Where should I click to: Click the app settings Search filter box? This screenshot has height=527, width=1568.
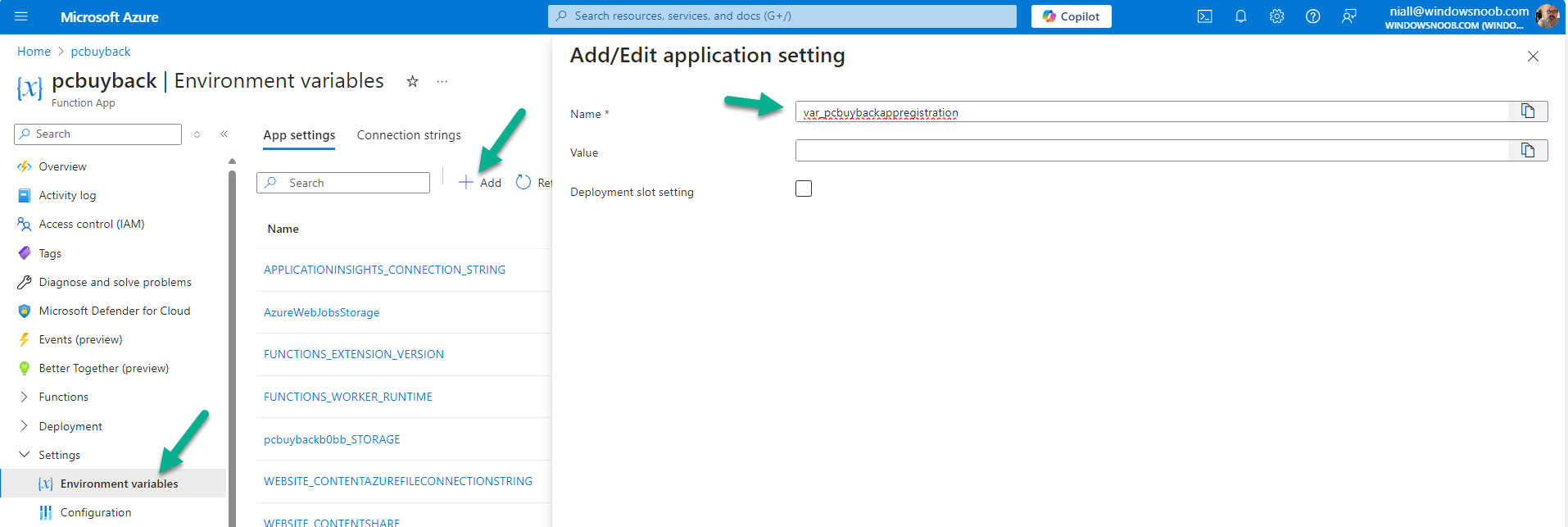pos(343,183)
